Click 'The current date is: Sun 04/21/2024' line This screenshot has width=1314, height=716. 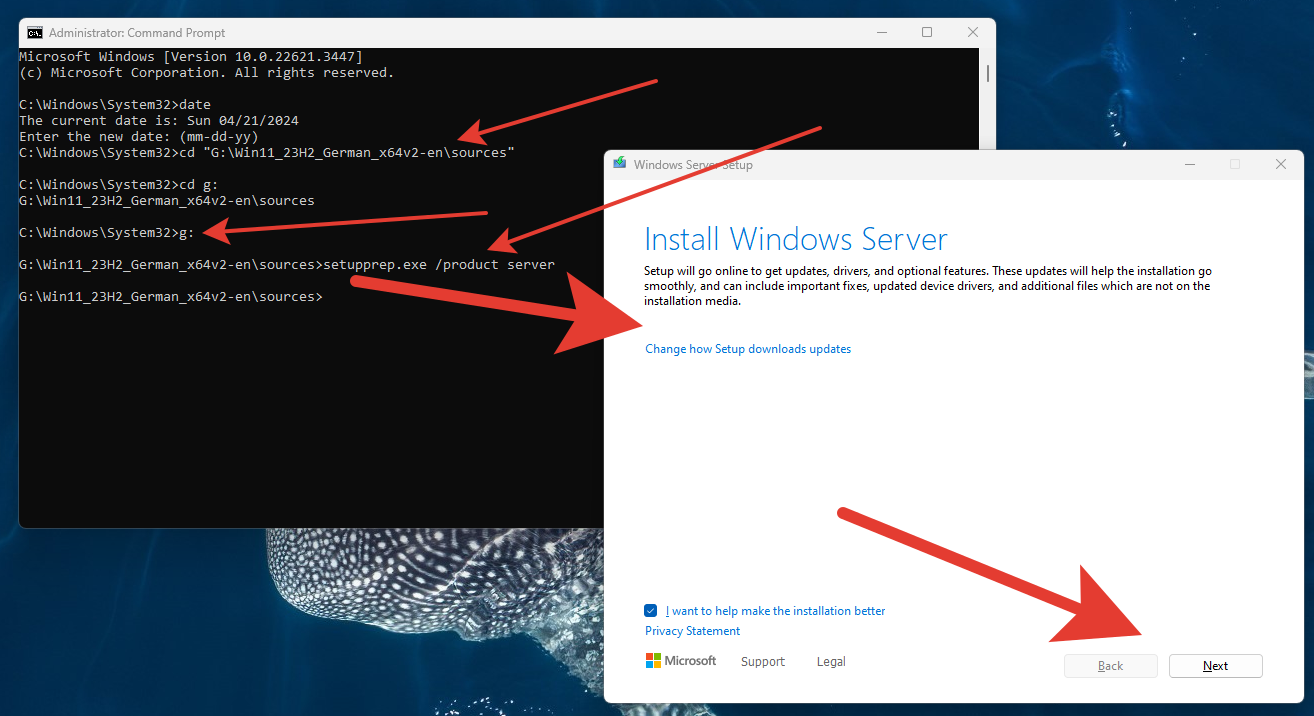coord(159,121)
